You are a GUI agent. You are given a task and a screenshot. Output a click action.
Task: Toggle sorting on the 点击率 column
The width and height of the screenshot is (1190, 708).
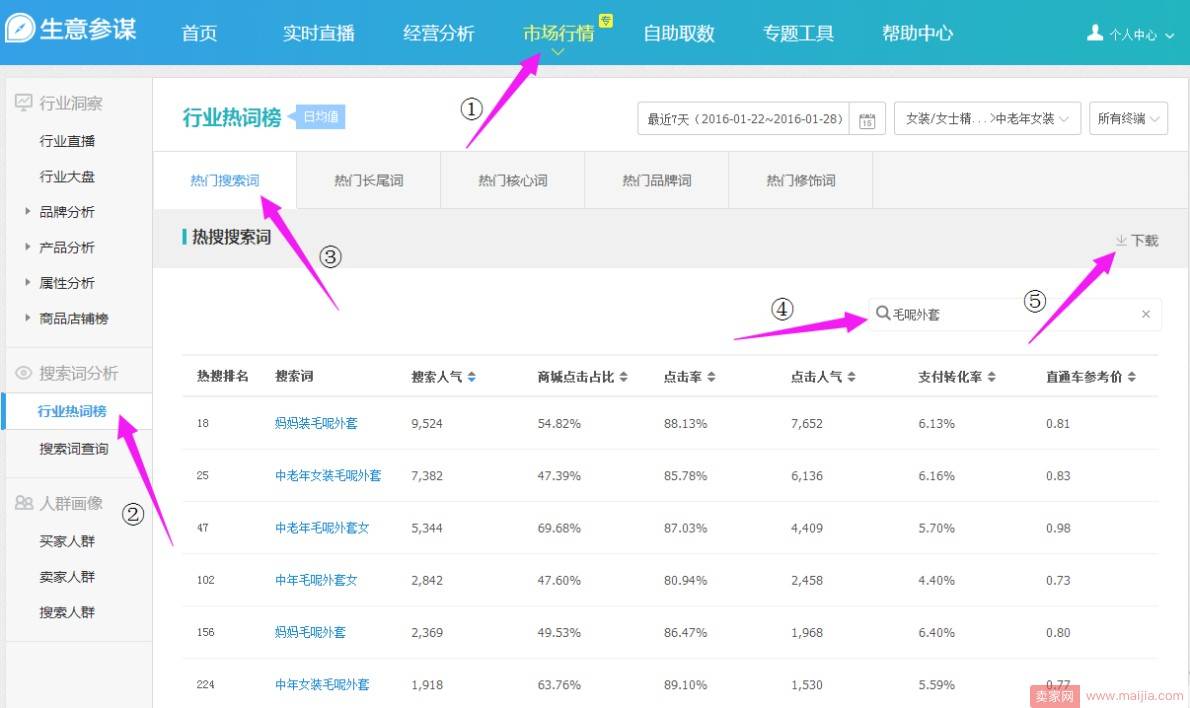710,377
